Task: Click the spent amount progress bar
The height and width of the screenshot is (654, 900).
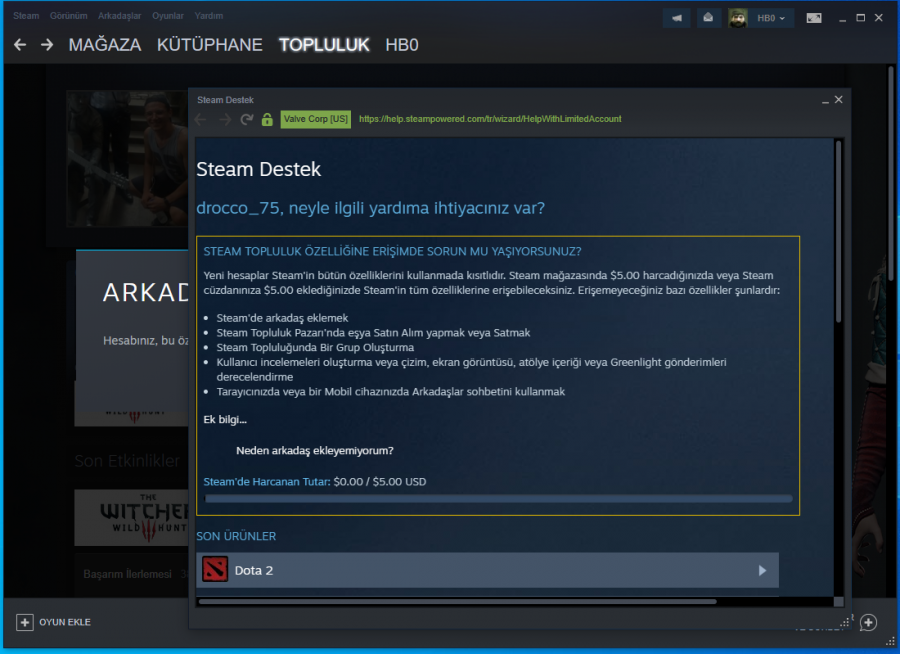Action: point(498,499)
